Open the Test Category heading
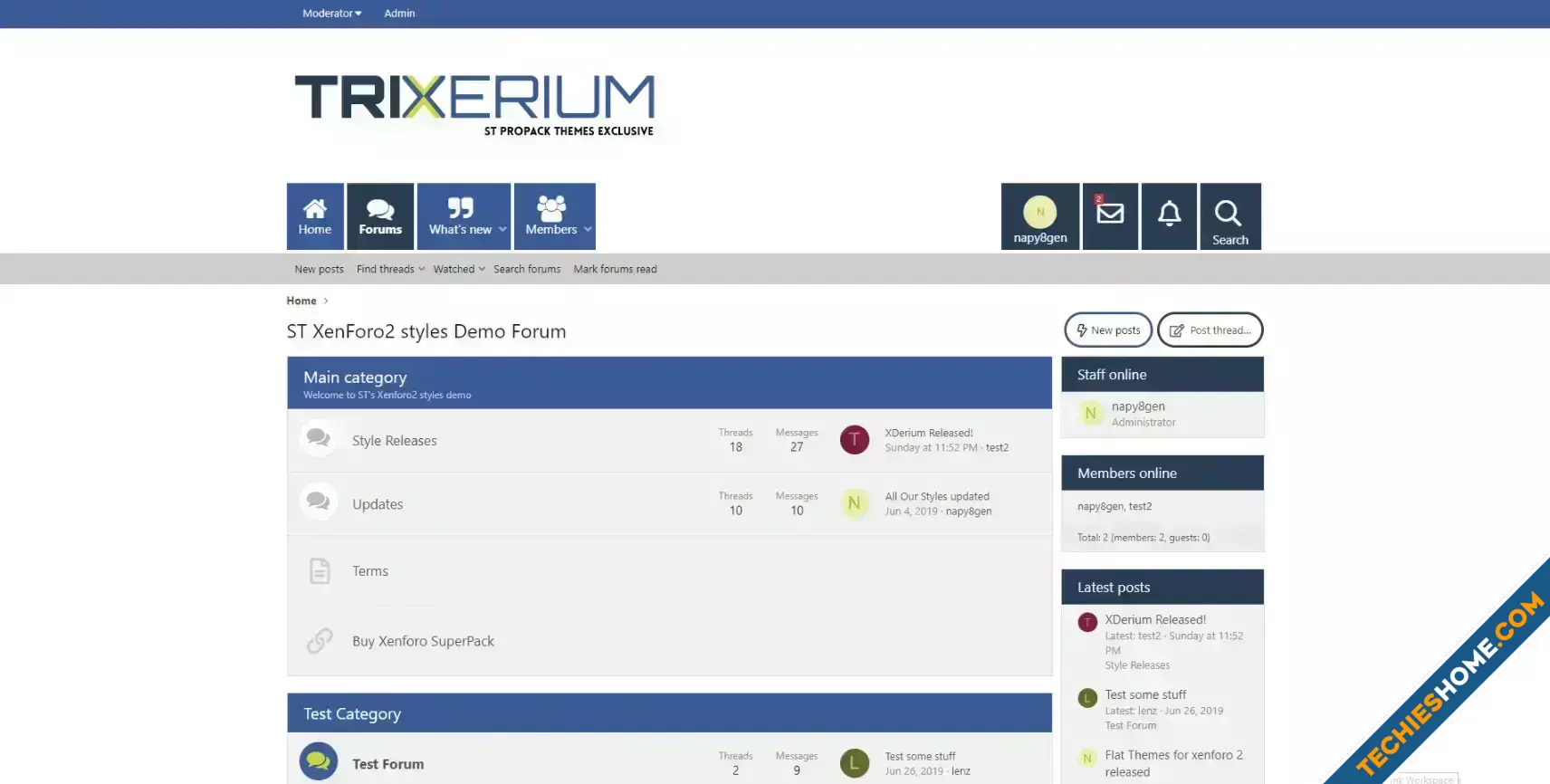Image resolution: width=1550 pixels, height=784 pixels. click(352, 713)
